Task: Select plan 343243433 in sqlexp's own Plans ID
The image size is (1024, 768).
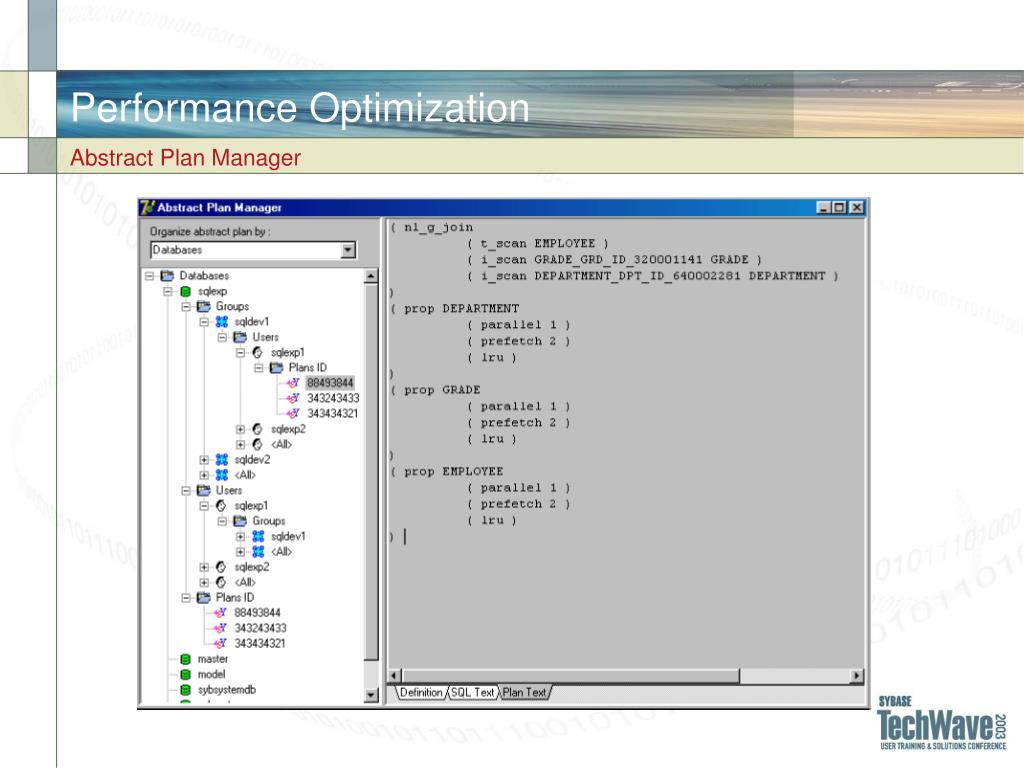Action: (260, 628)
